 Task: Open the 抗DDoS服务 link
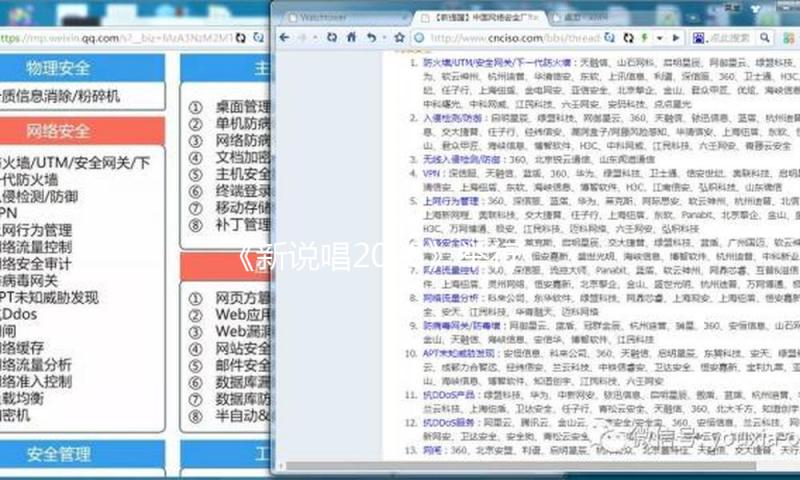click(448, 422)
